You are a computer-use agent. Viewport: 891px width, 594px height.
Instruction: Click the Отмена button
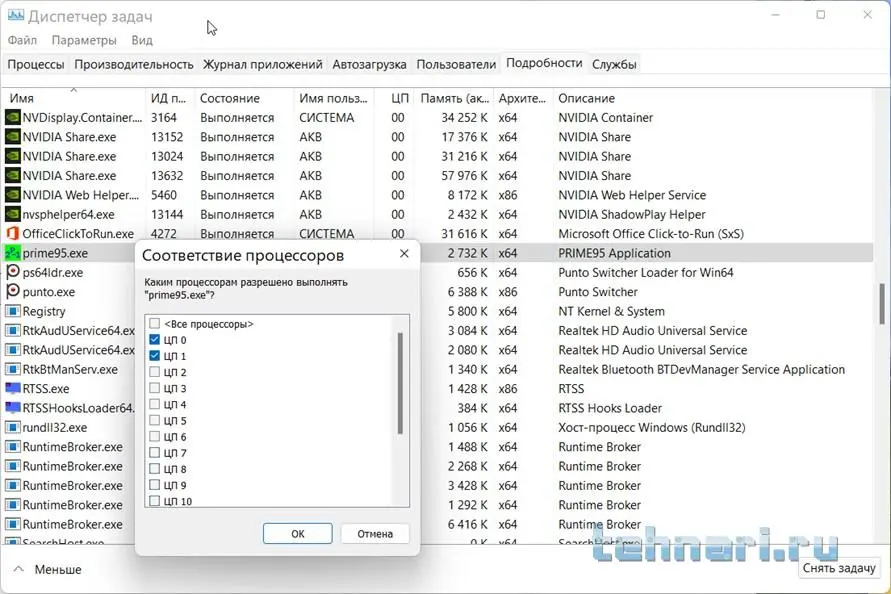point(375,534)
